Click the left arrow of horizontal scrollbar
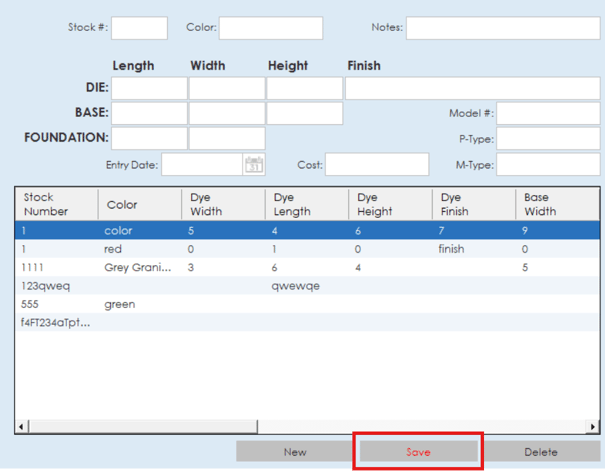This screenshot has height=471, width=605. tap(21, 427)
